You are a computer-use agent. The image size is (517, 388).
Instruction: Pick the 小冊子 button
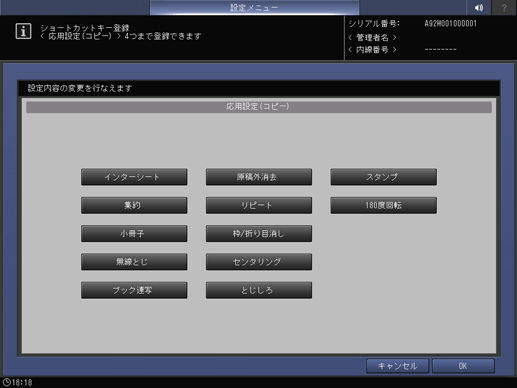(x=134, y=234)
